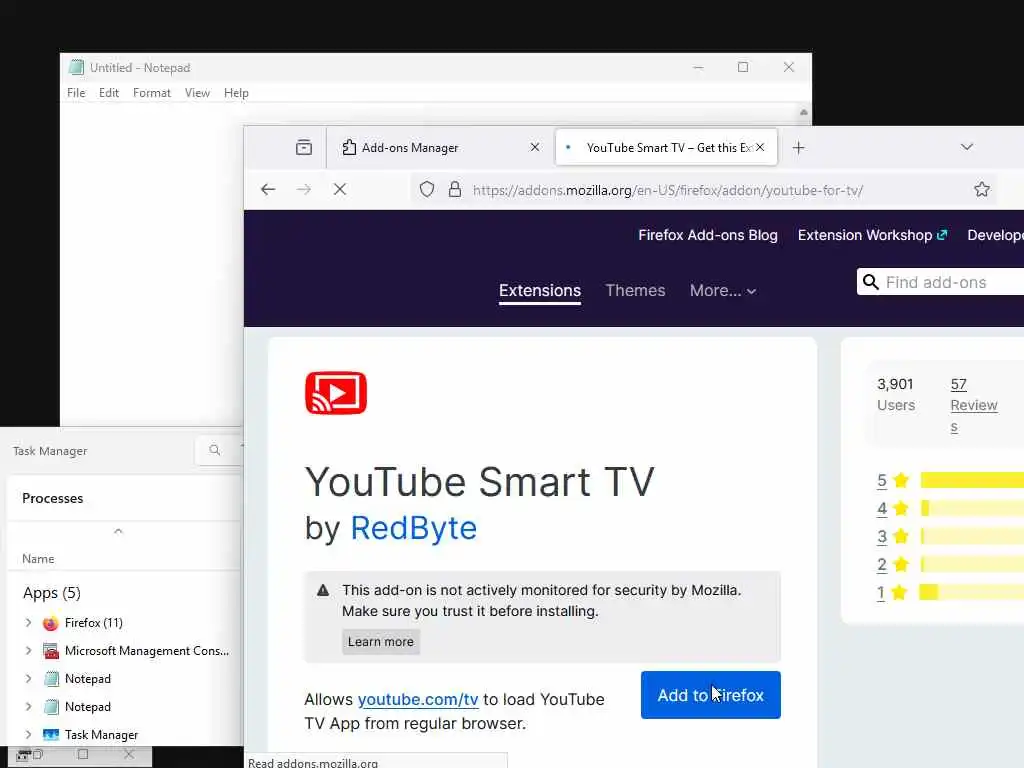Click the sort chevron above Name

(118, 531)
